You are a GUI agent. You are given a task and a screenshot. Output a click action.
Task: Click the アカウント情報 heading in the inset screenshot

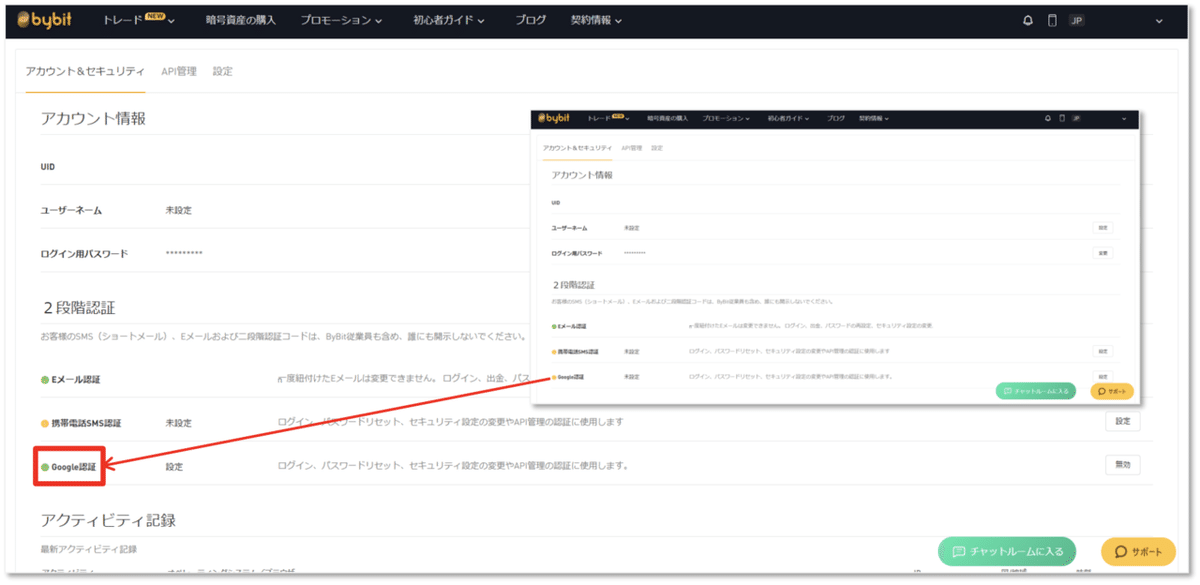point(582,175)
